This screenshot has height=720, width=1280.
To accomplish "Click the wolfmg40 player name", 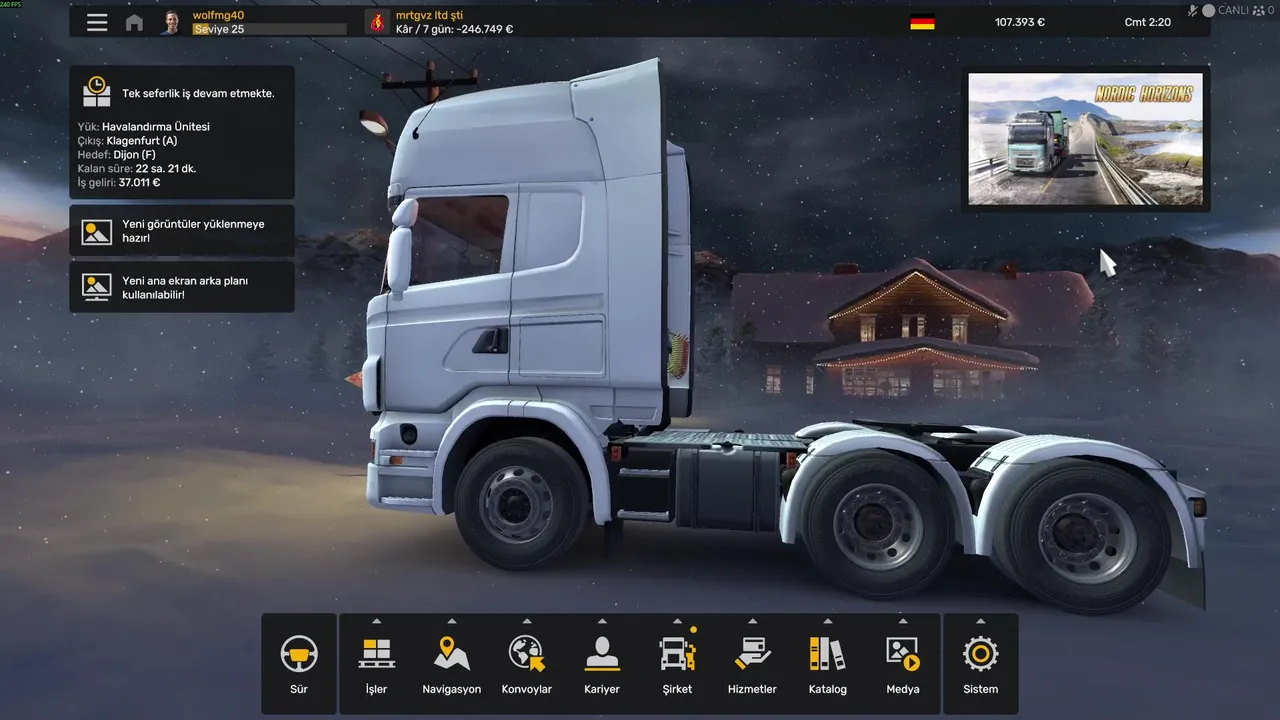I will click(218, 15).
